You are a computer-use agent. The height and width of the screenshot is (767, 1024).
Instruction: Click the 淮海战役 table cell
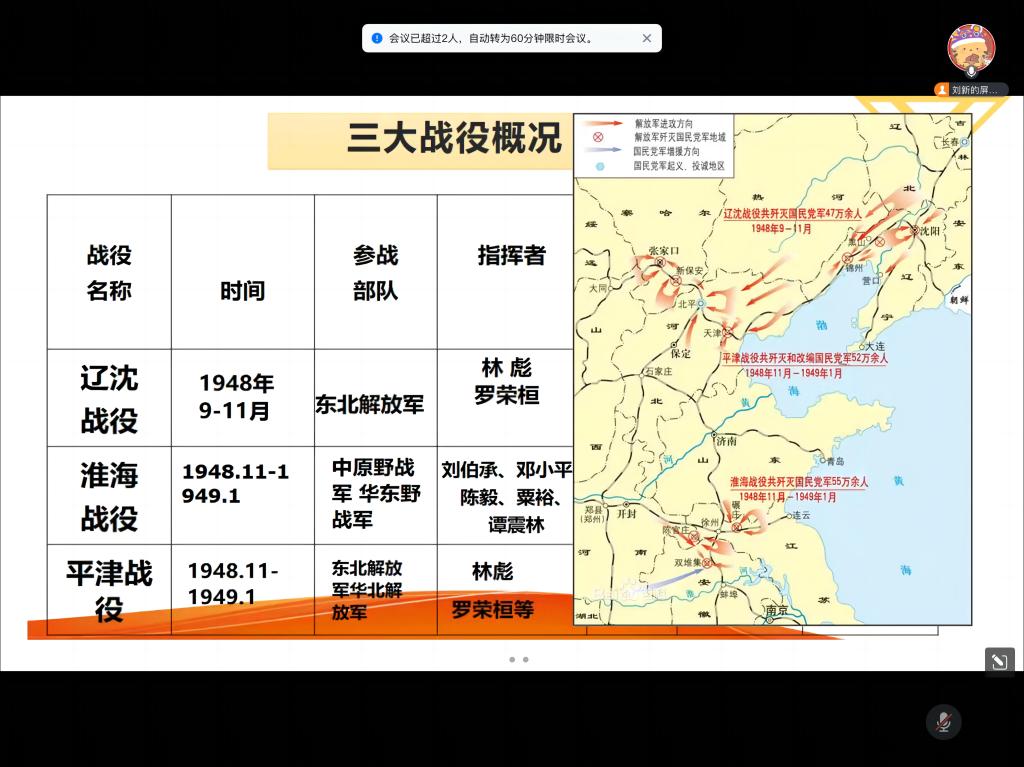click(109, 496)
